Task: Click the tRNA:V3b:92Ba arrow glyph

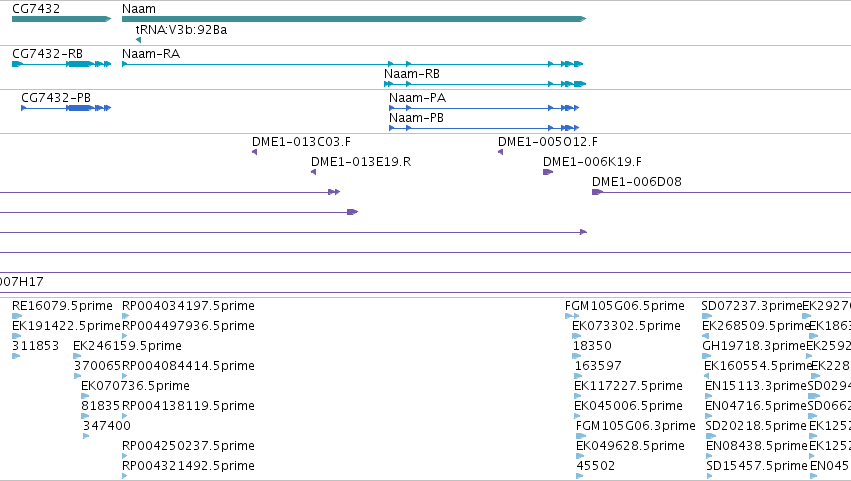Action: point(138,40)
